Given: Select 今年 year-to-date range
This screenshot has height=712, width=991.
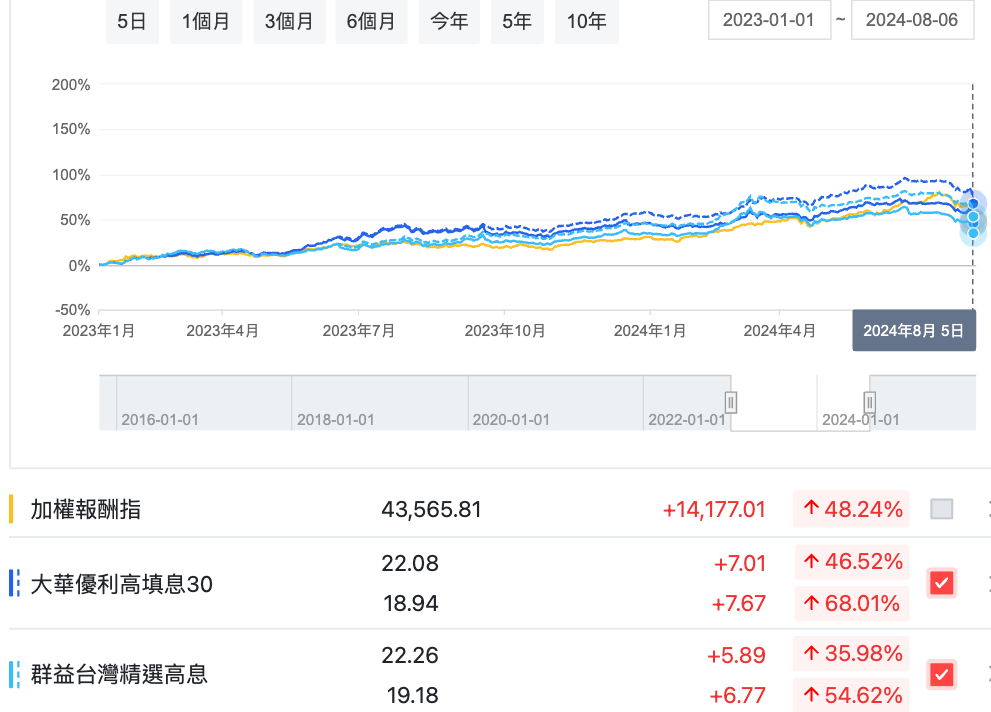Looking at the screenshot, I should click(449, 21).
